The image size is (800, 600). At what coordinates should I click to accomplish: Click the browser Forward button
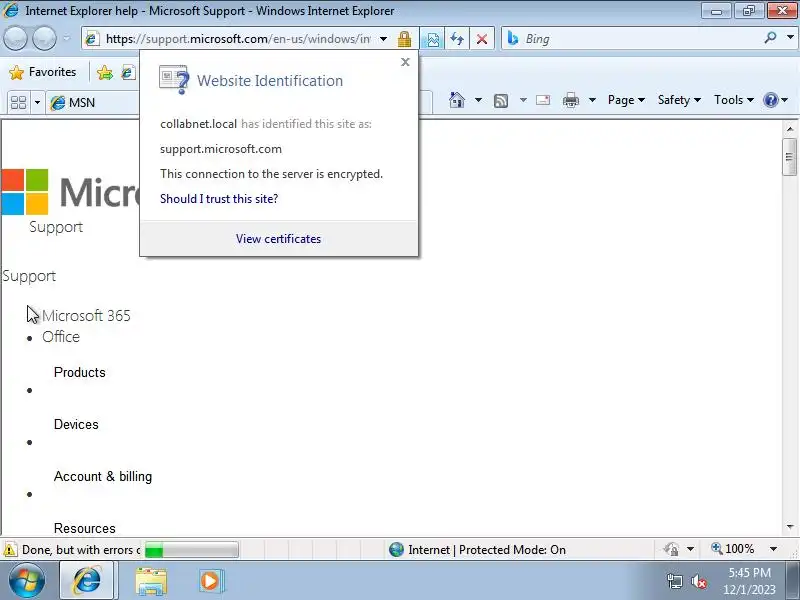[x=44, y=39]
